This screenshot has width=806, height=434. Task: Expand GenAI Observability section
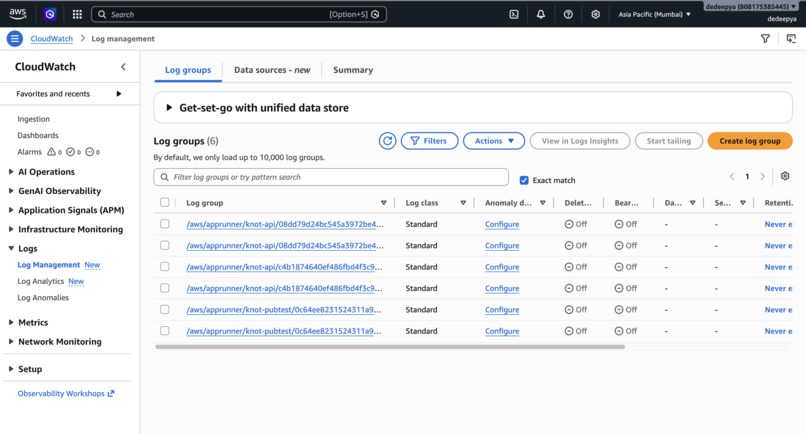tap(11, 191)
